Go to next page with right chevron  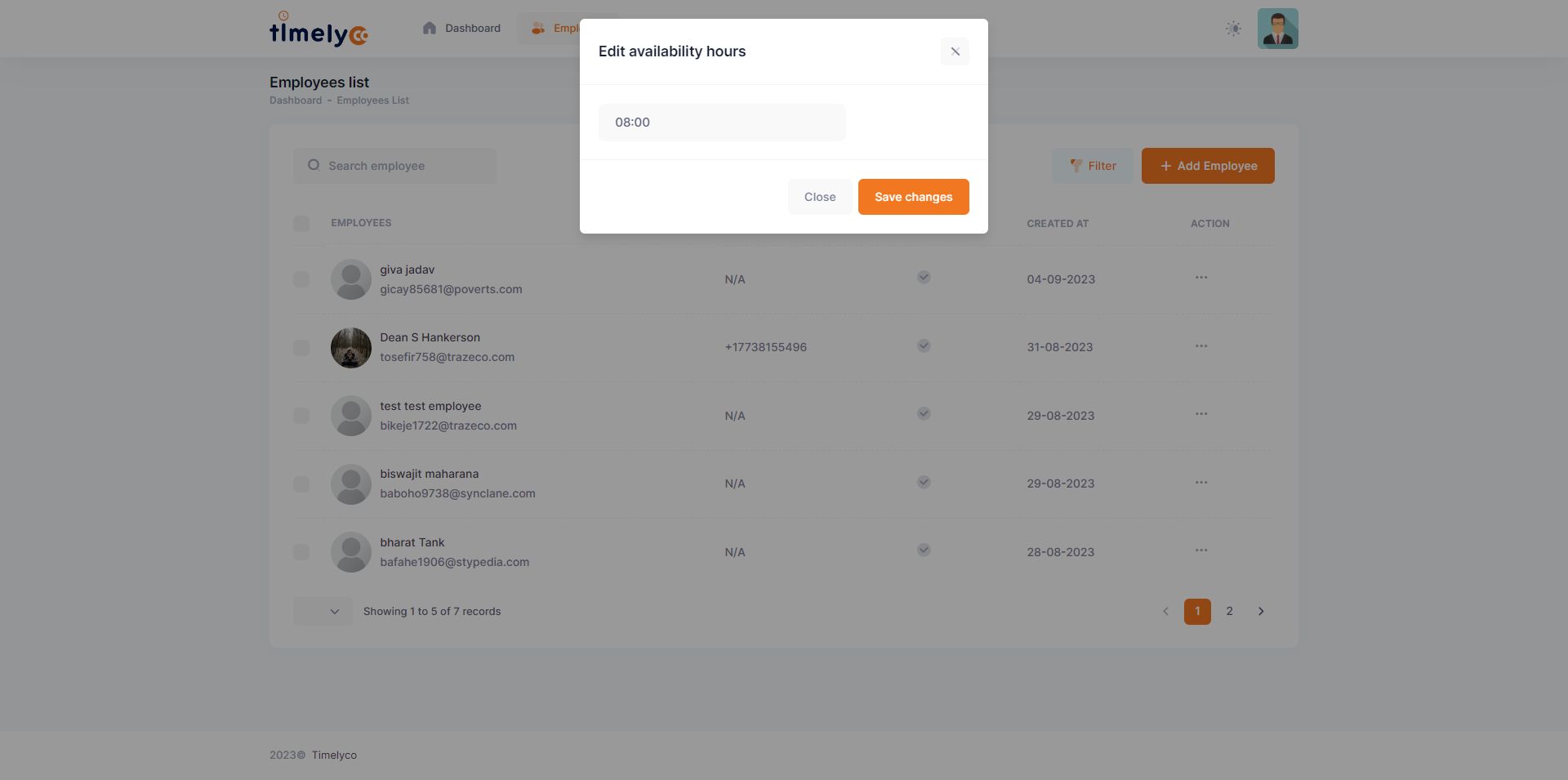tap(1261, 611)
